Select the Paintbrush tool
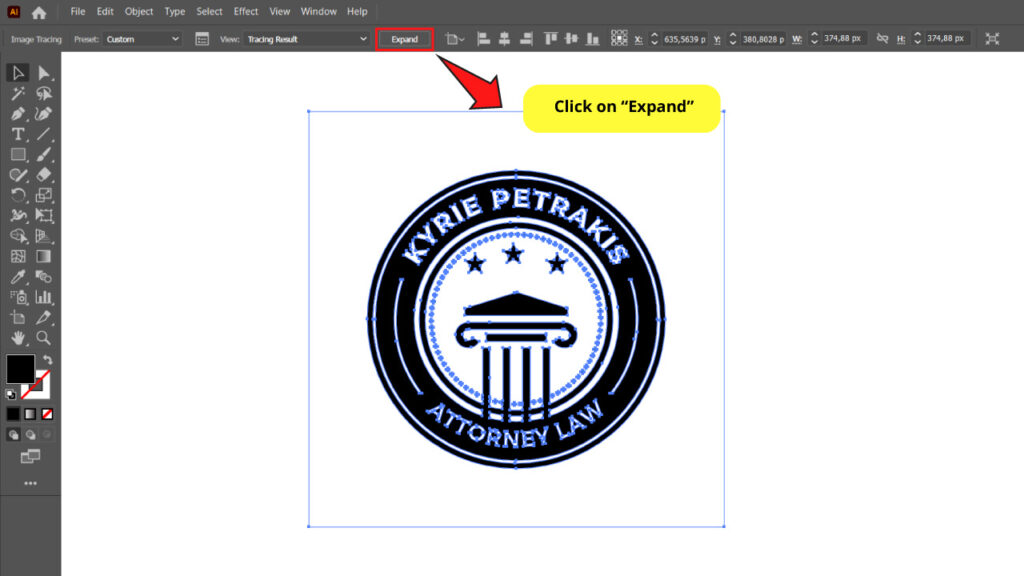 tap(43, 154)
